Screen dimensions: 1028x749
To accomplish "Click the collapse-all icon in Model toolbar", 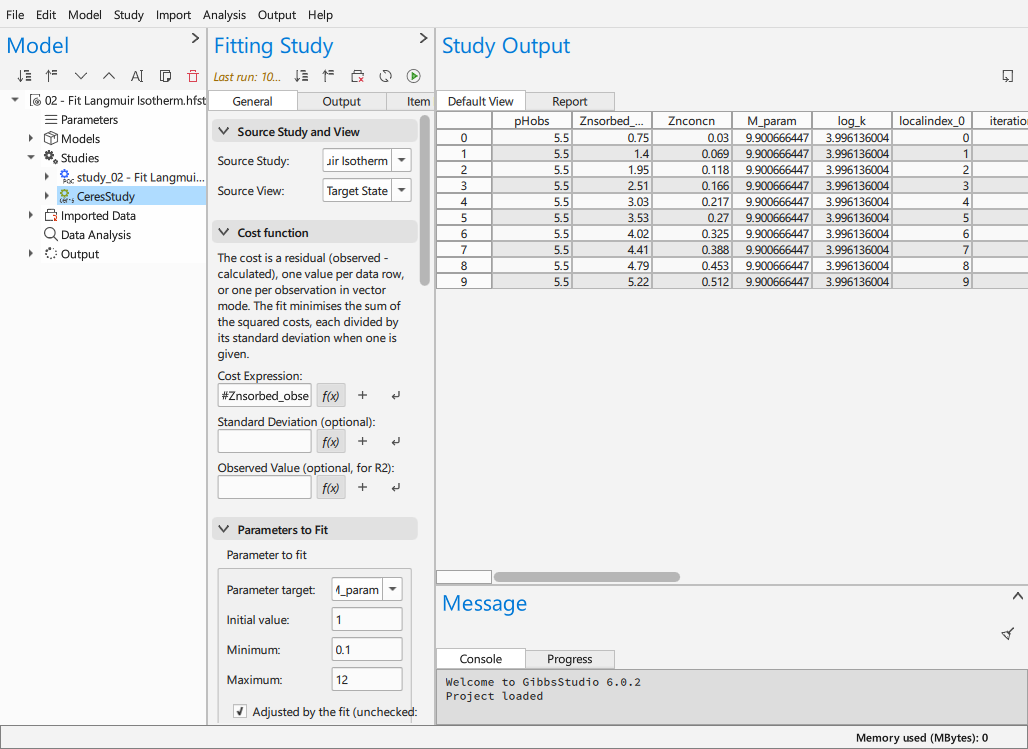I will coord(52,76).
